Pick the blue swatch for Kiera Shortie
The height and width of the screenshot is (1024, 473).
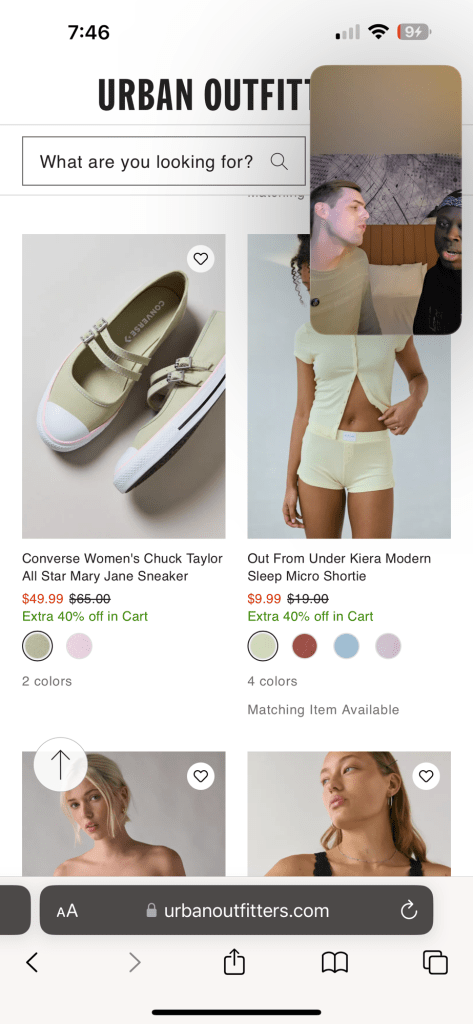(346, 647)
